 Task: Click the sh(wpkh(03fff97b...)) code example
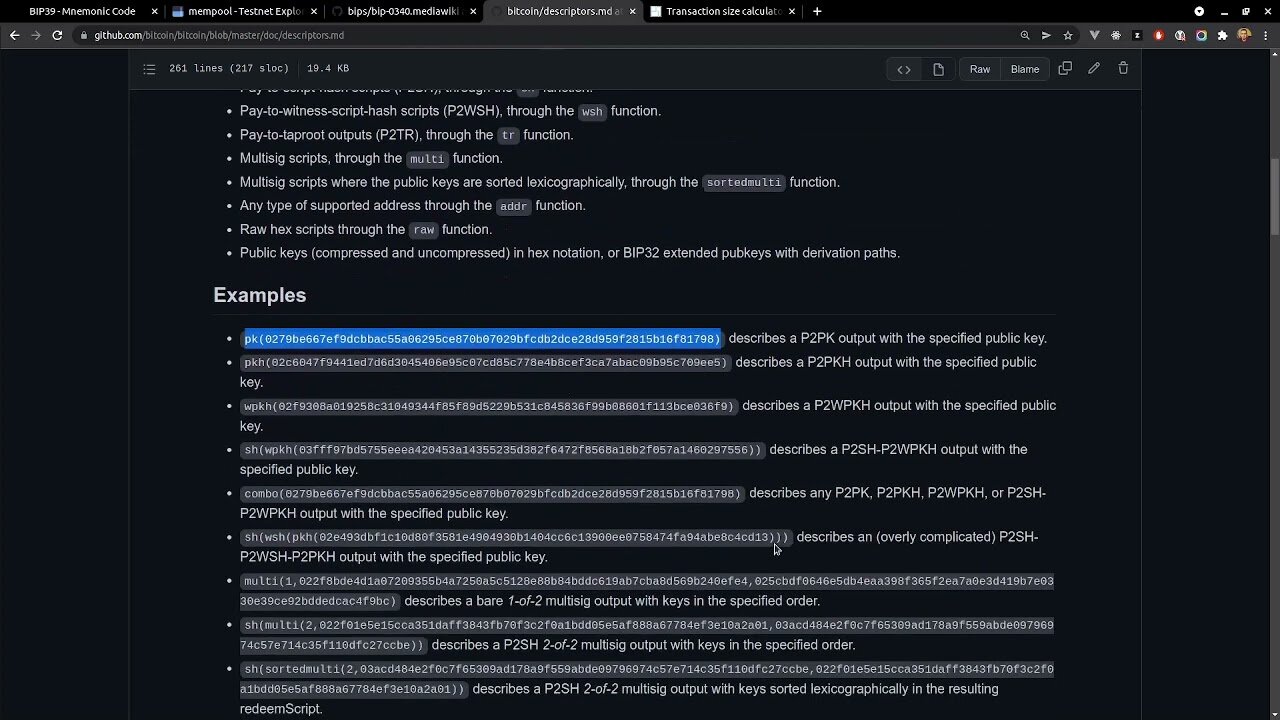tap(502, 450)
